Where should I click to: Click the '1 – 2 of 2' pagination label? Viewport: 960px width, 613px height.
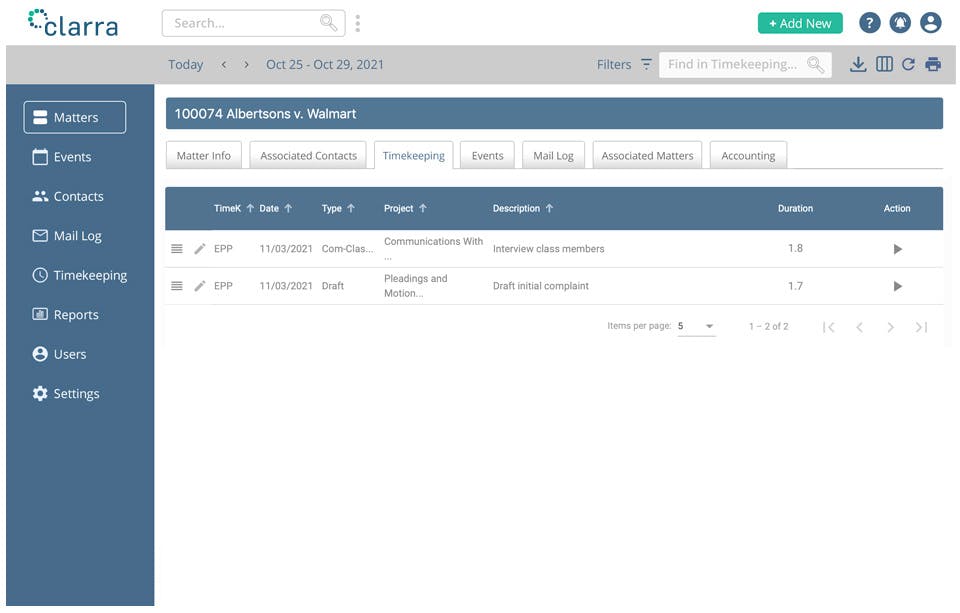(768, 326)
